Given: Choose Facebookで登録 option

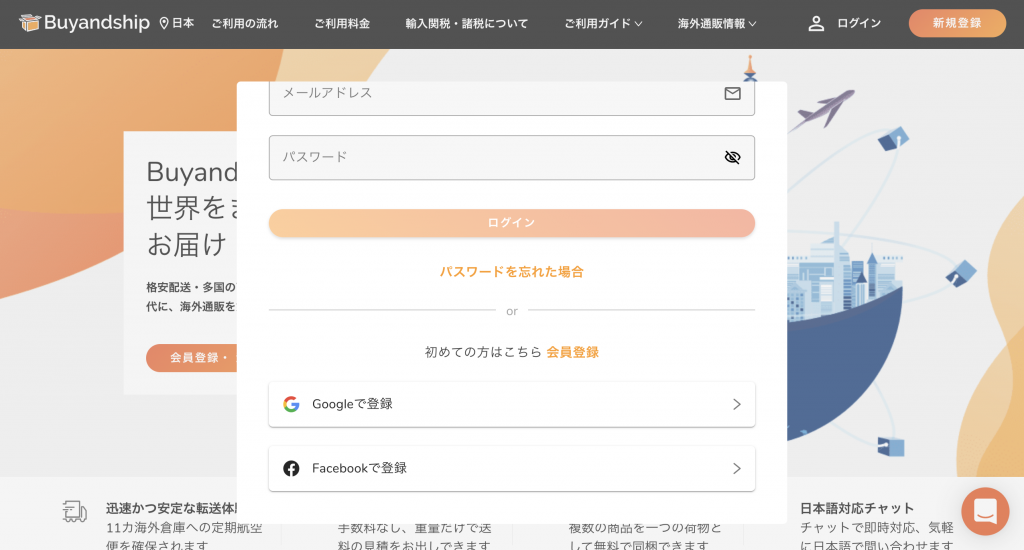Looking at the screenshot, I should [511, 468].
